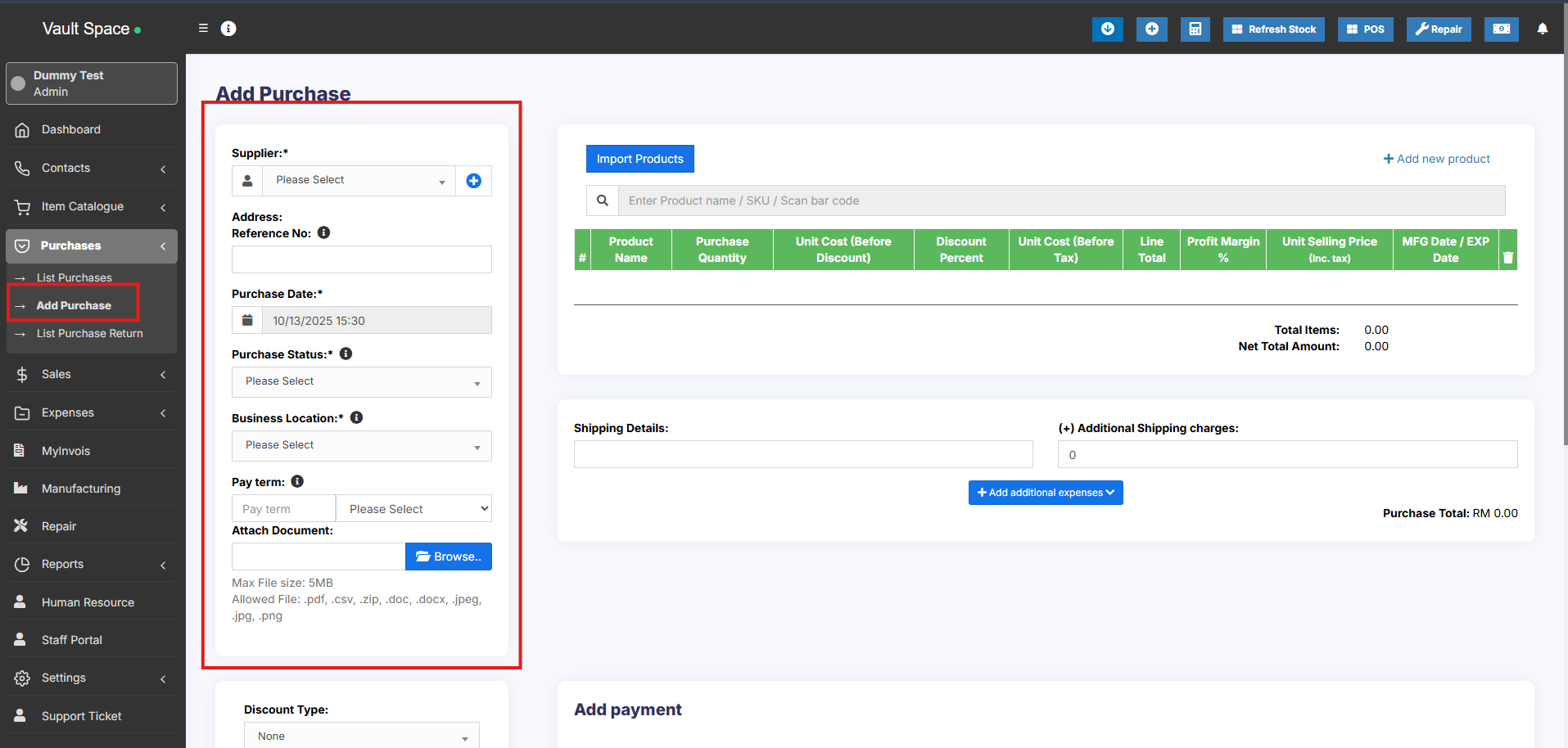Click the product search input field
The image size is (1568, 748).
point(1061,201)
